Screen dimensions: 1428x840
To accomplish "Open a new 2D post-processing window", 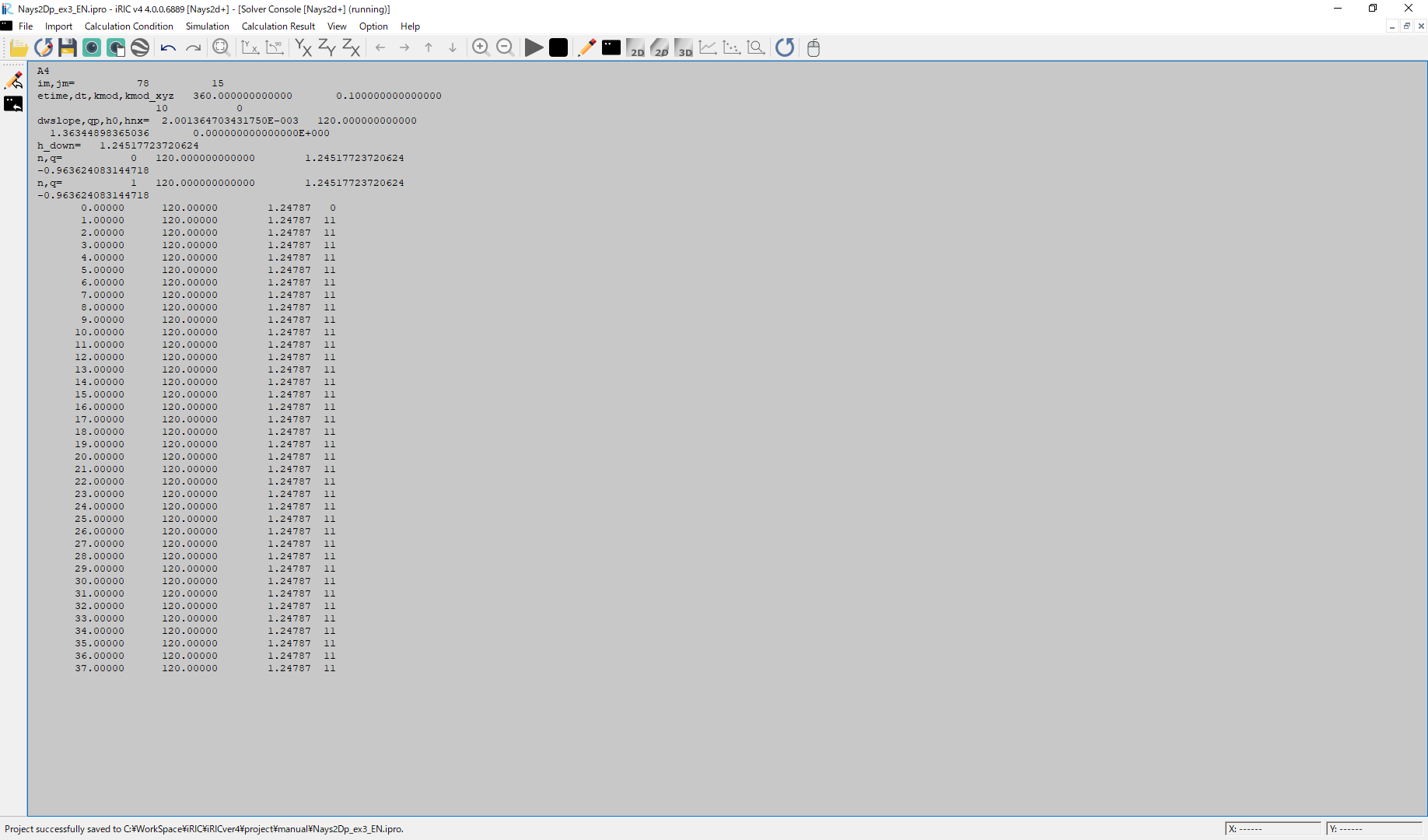I will 635,47.
